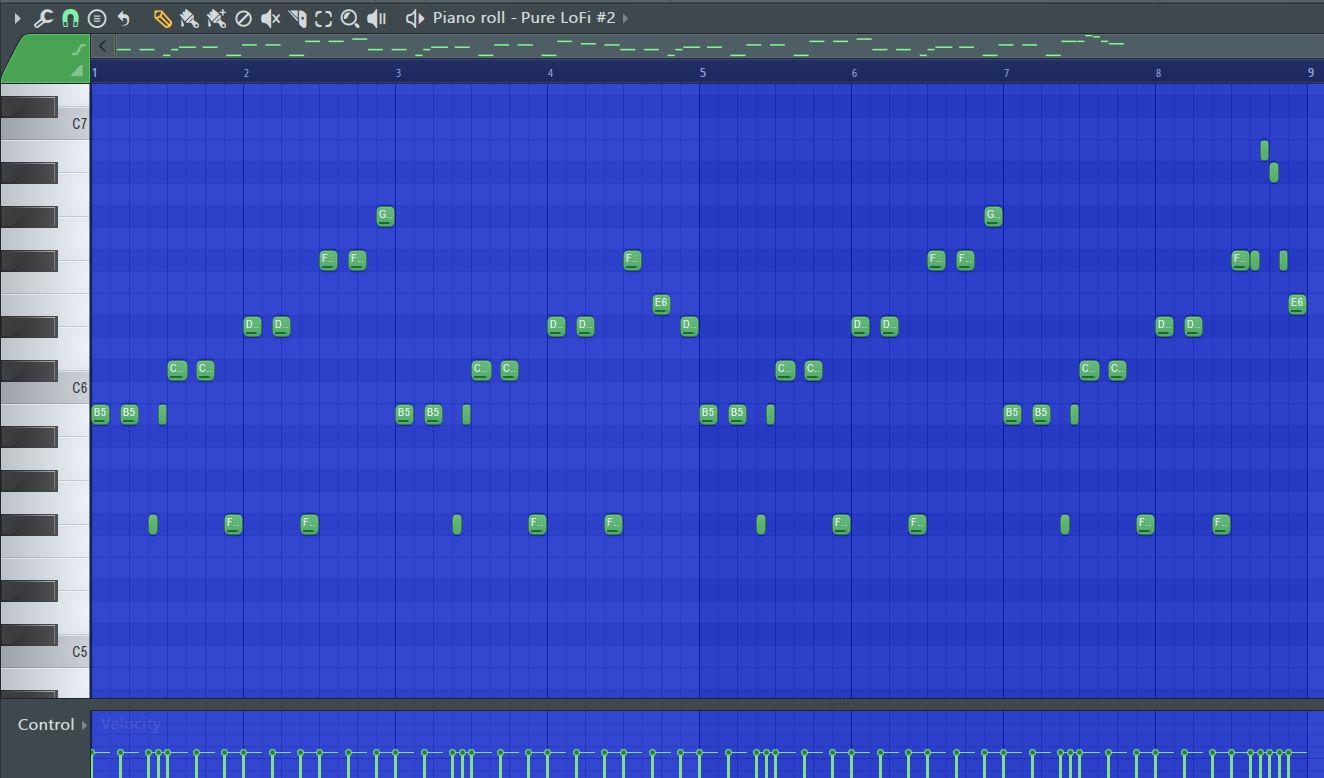Screen dimensions: 1324x778
Task: Toggle the slide note icon in green corner
Action: (79, 50)
